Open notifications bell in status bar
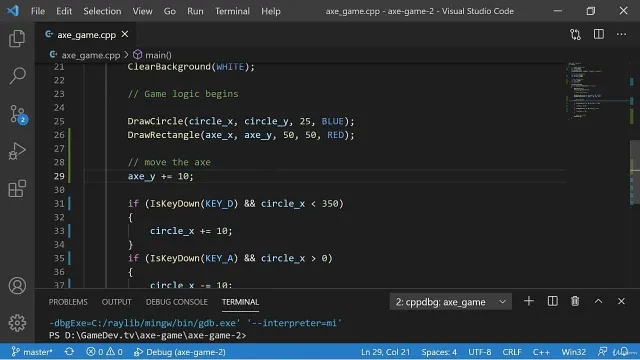This screenshot has height=360, width=640. 623,352
